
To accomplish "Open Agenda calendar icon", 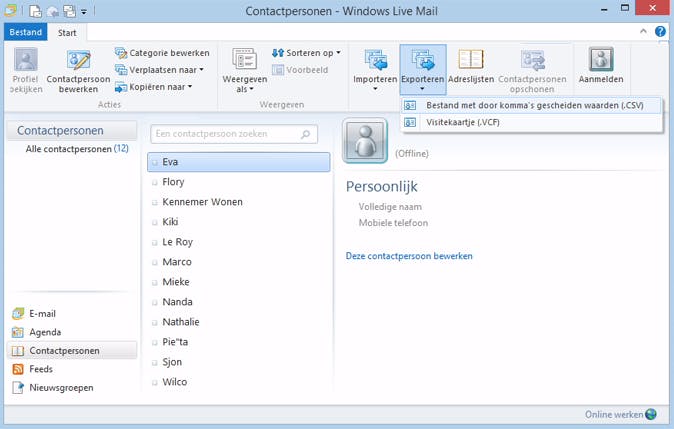I will pyautogui.click(x=18, y=332).
